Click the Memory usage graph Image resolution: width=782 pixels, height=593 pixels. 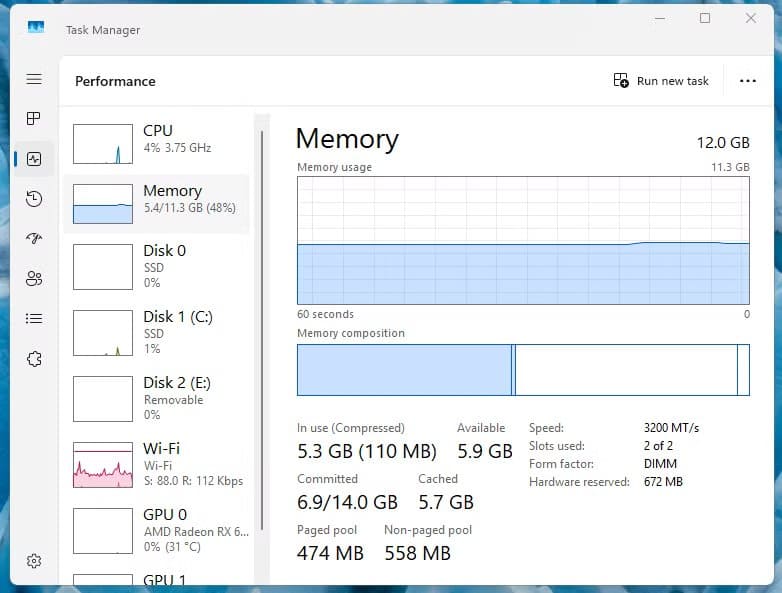(523, 240)
